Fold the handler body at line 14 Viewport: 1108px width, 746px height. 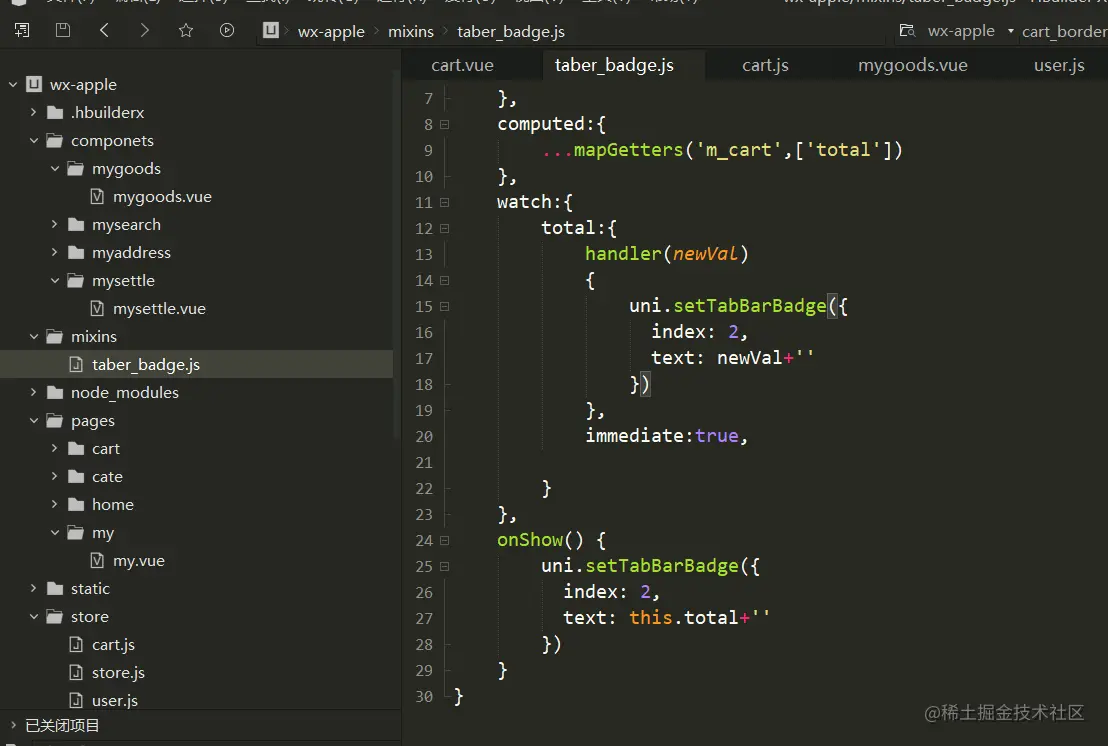click(444, 280)
